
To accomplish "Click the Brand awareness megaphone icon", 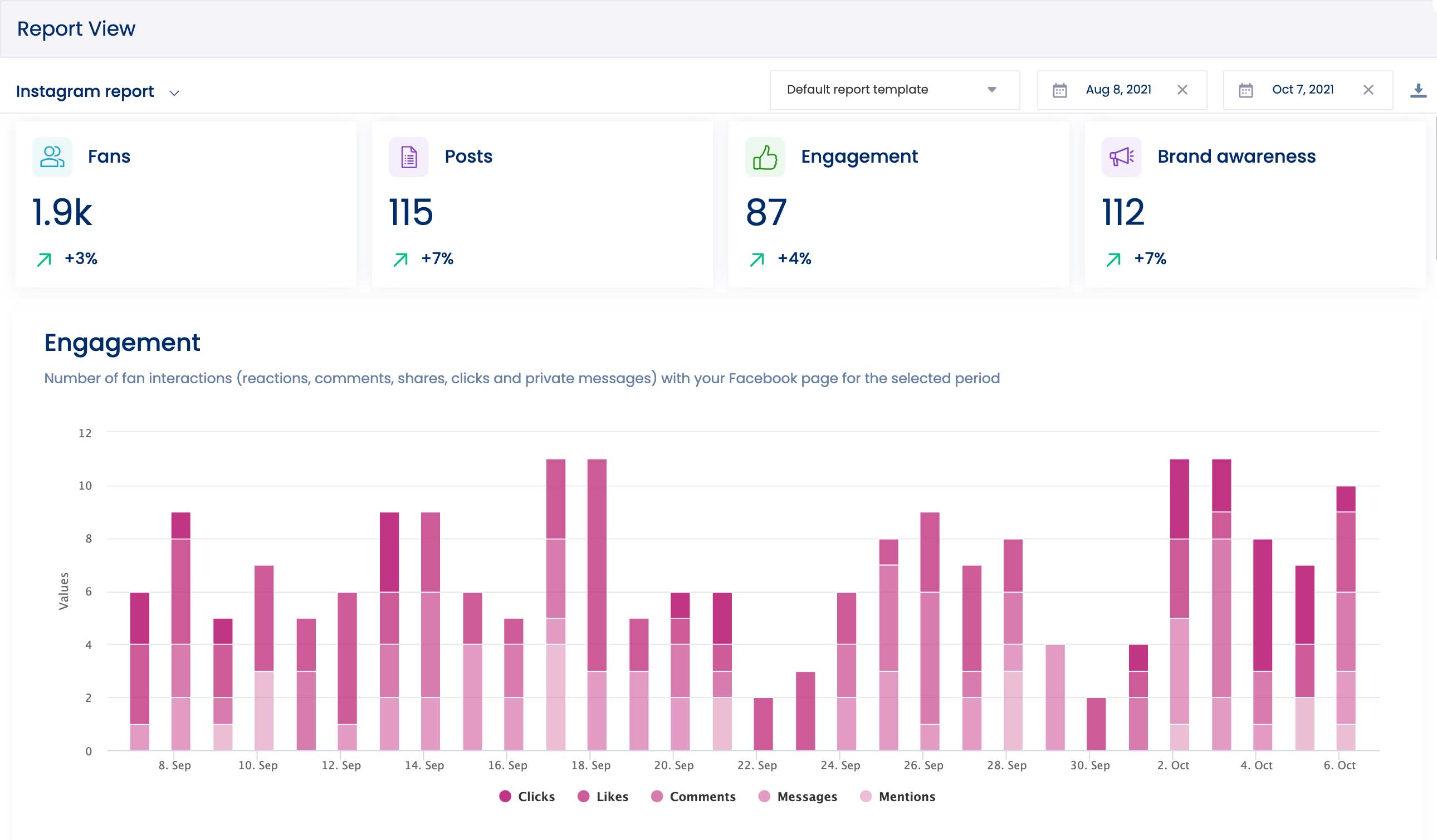I will 1120,157.
